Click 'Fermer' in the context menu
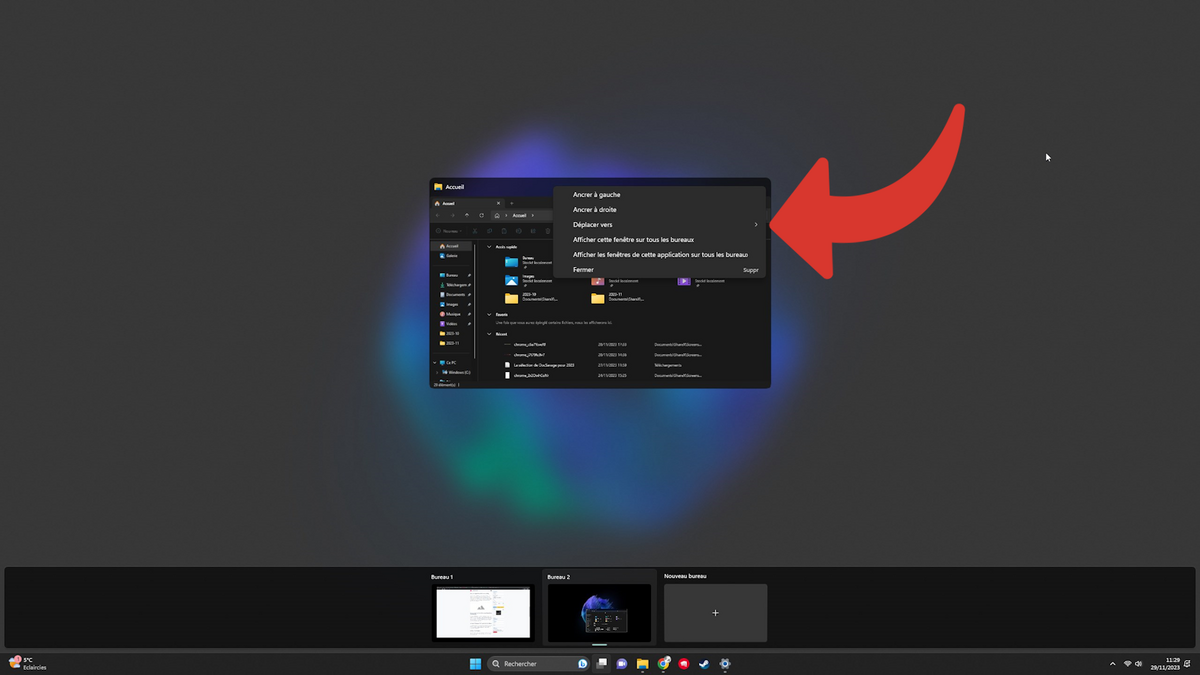1200x675 pixels. tap(660, 270)
